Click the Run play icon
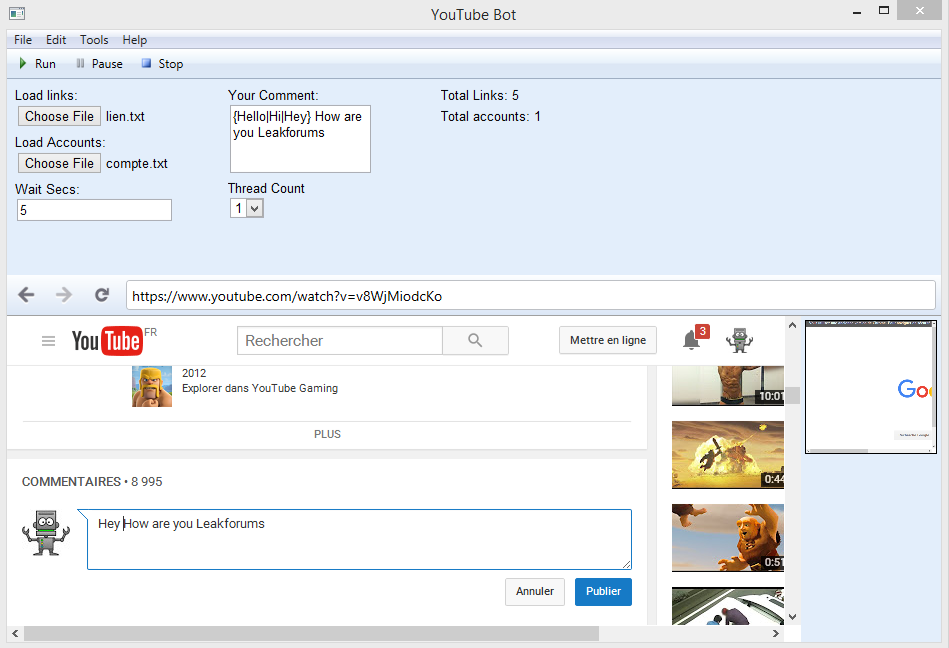The height and width of the screenshot is (648, 949). pyautogui.click(x=23, y=64)
